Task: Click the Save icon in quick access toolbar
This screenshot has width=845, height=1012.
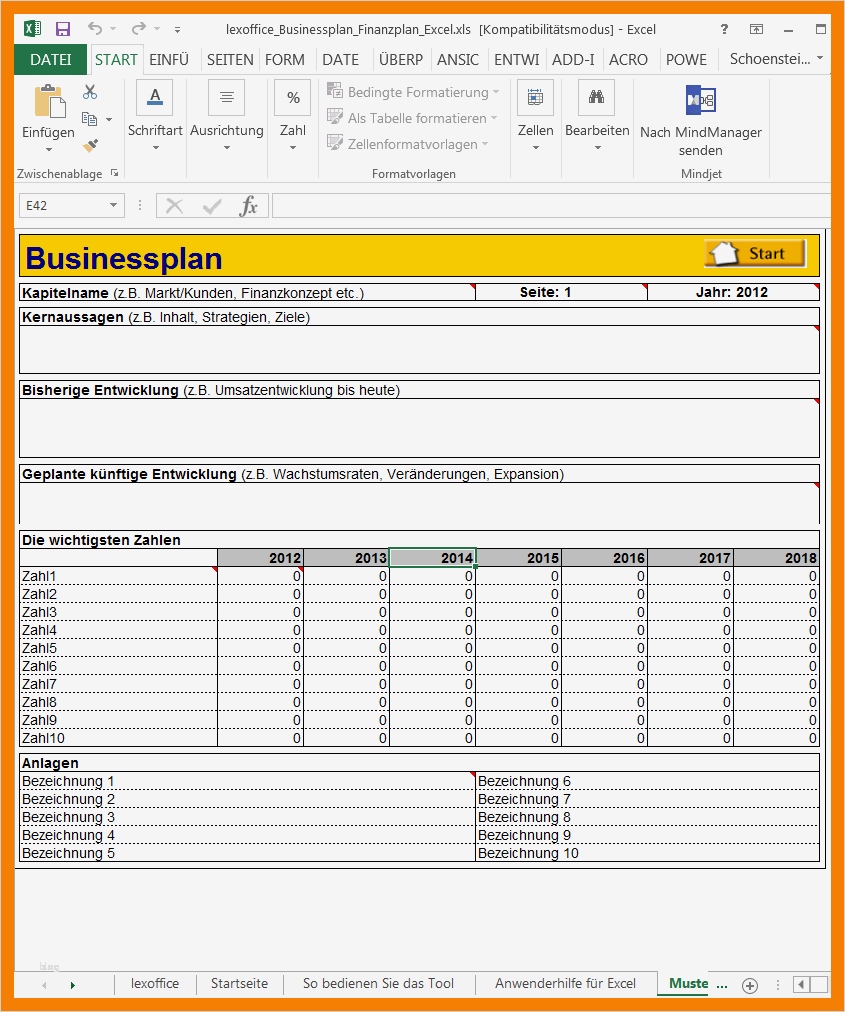Action: 63,28
